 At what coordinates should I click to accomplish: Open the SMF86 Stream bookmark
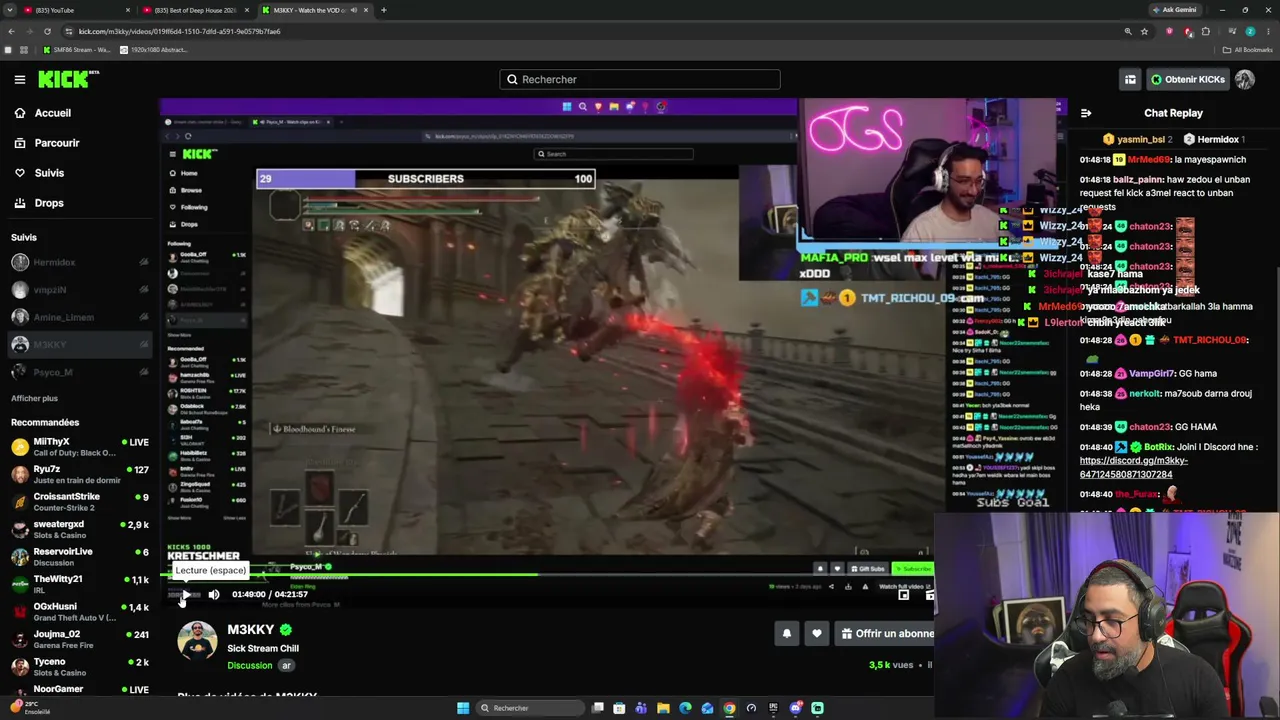pos(77,49)
